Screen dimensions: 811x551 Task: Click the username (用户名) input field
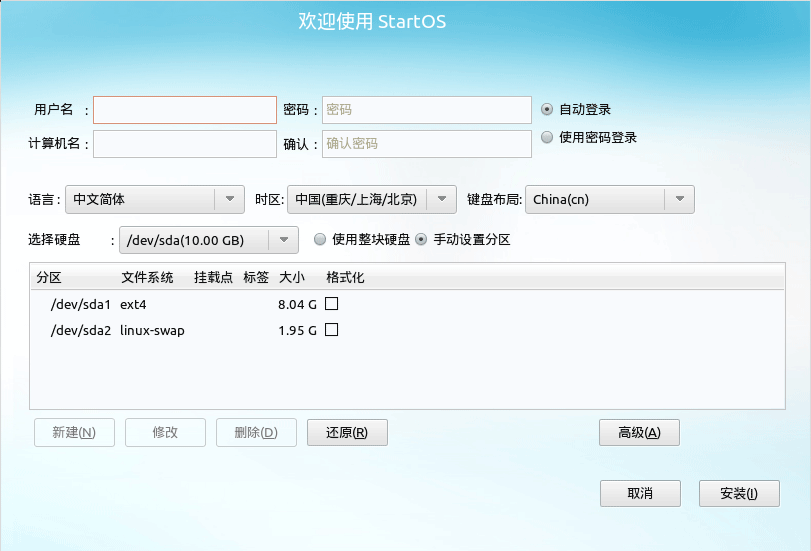click(x=185, y=110)
